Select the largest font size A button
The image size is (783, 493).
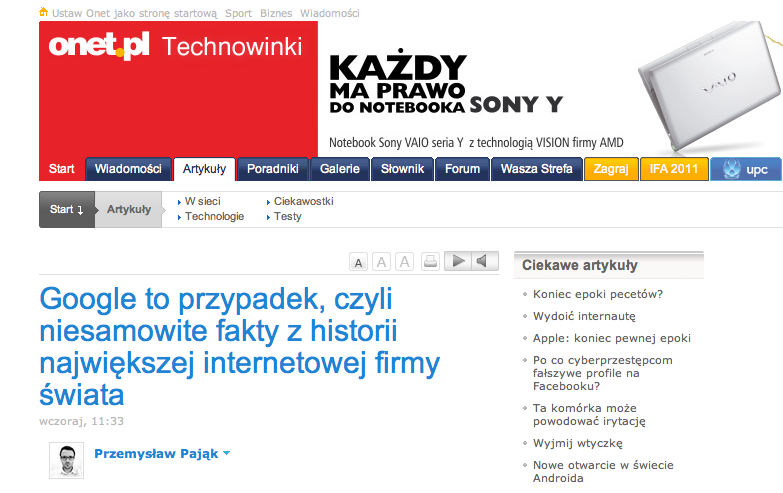pyautogui.click(x=404, y=262)
